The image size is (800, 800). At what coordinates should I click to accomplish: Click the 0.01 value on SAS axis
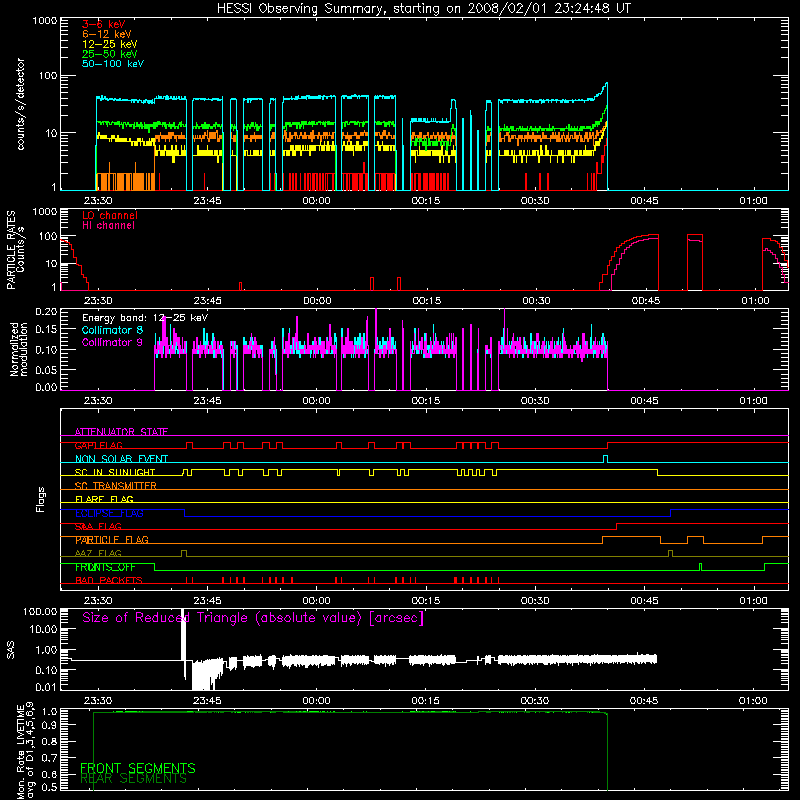(46, 687)
